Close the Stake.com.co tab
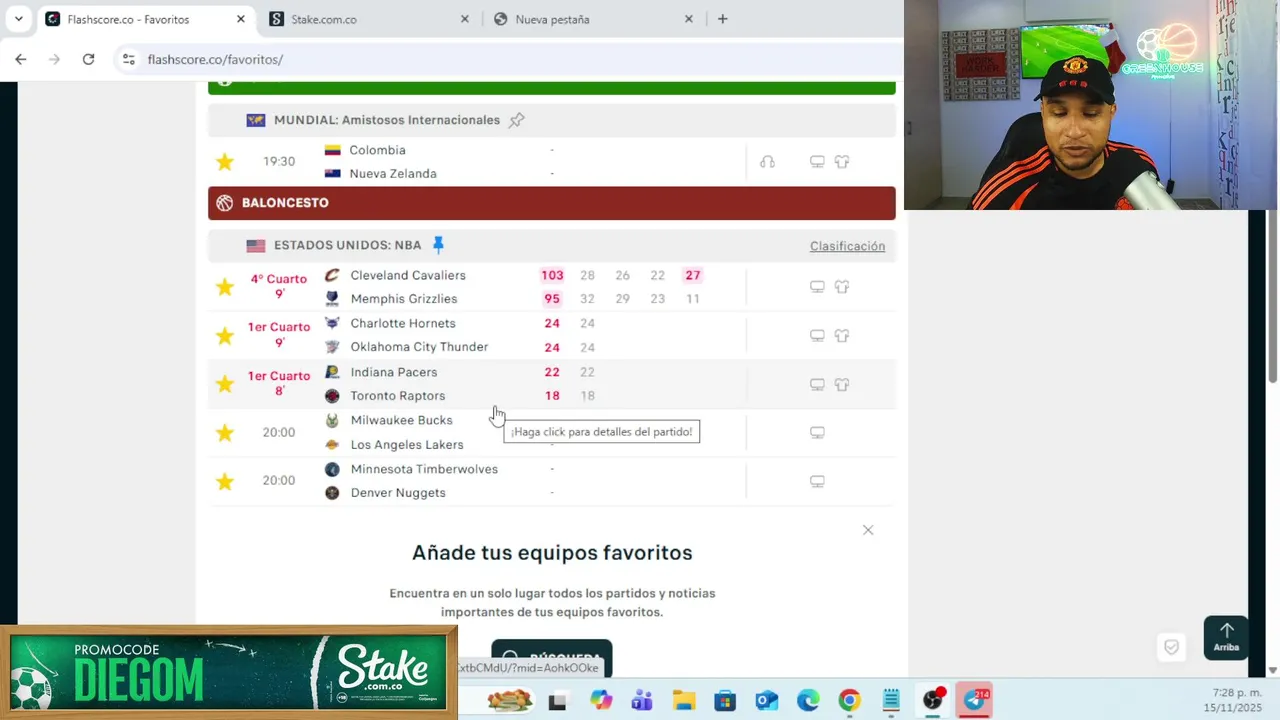1280x720 pixels. [x=464, y=19]
